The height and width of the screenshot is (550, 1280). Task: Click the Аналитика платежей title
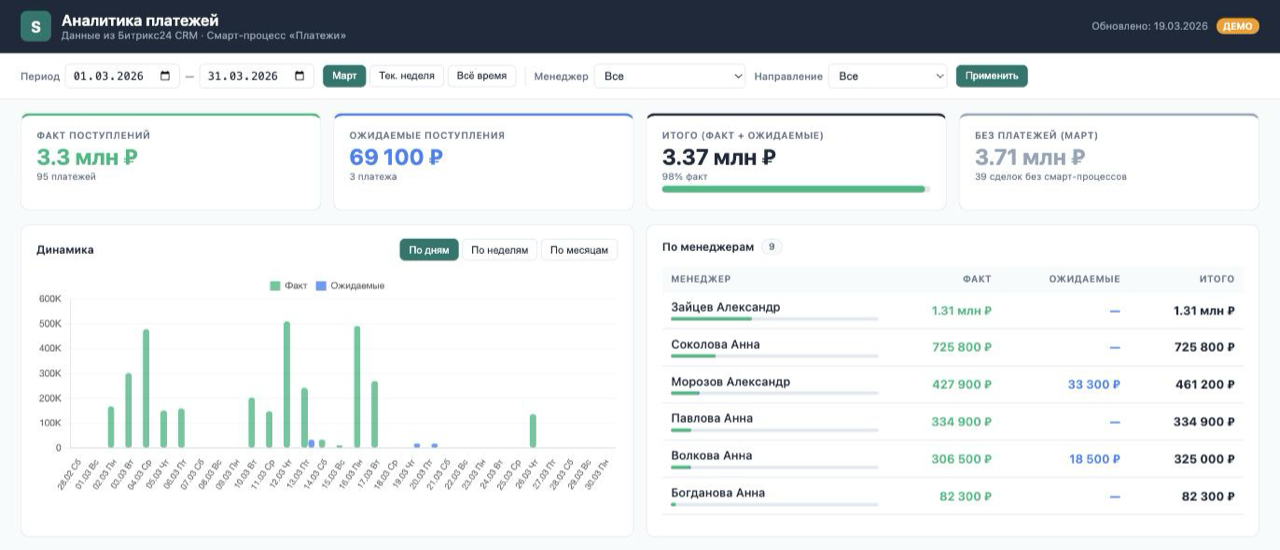[140, 20]
